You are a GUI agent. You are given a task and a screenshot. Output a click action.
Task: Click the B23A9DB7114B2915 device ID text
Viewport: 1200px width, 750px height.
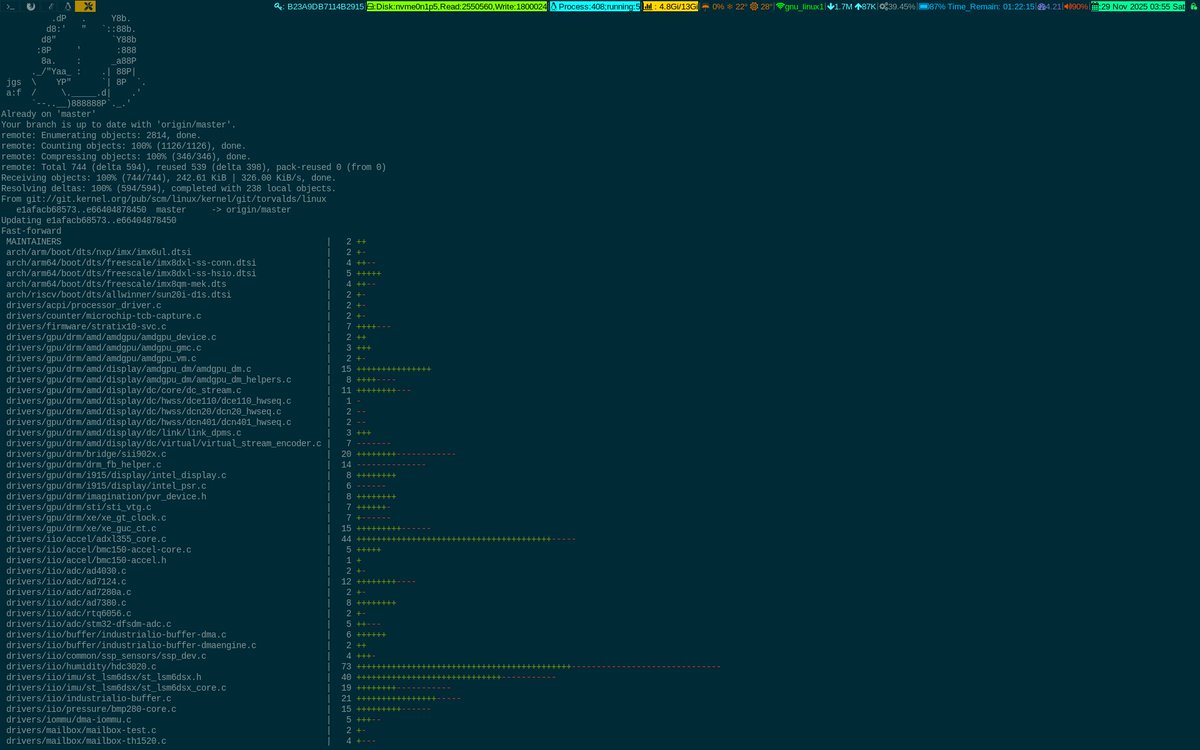coord(325,7)
